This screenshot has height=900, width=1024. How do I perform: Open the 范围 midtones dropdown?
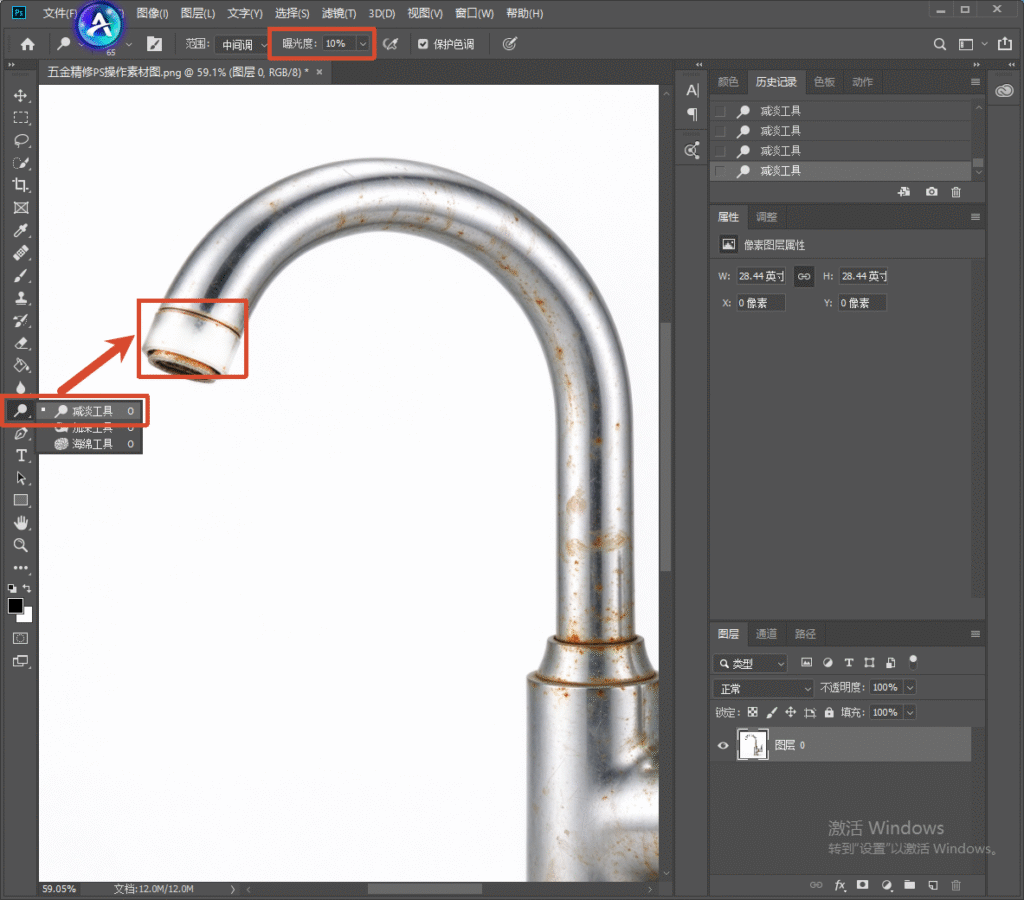click(x=242, y=44)
